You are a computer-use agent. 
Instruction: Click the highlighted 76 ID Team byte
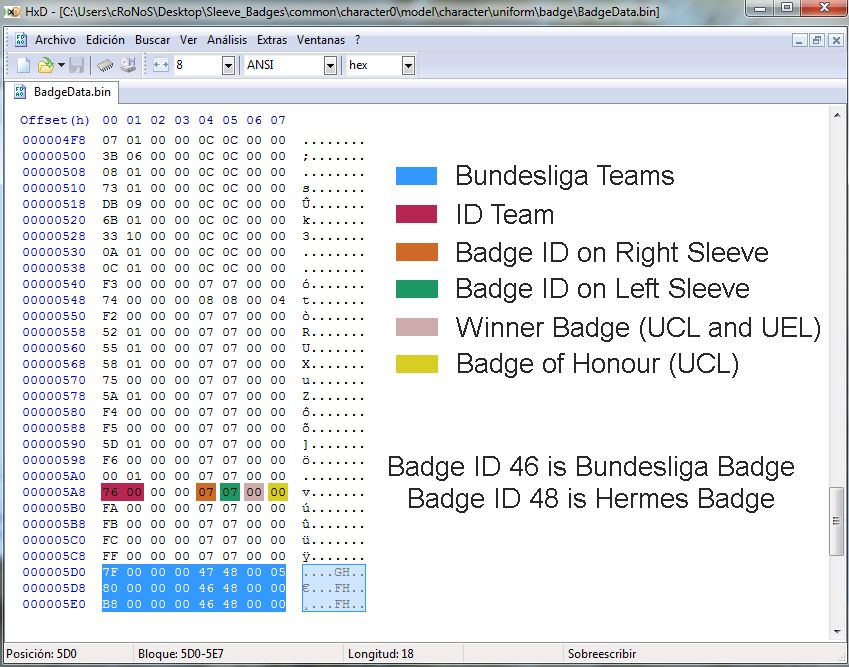tap(110, 491)
